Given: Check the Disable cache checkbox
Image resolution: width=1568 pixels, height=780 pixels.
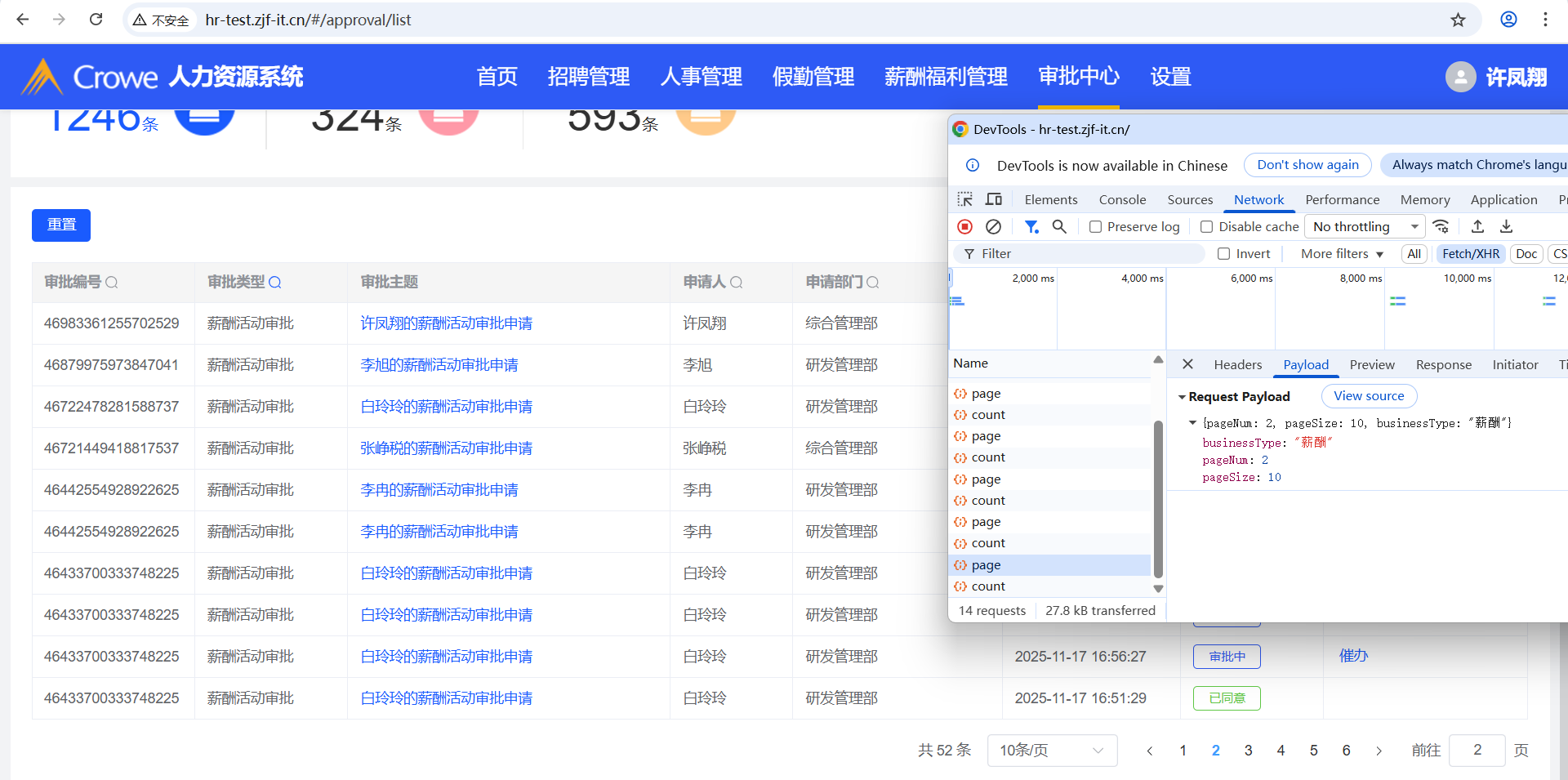Looking at the screenshot, I should coord(1206,227).
